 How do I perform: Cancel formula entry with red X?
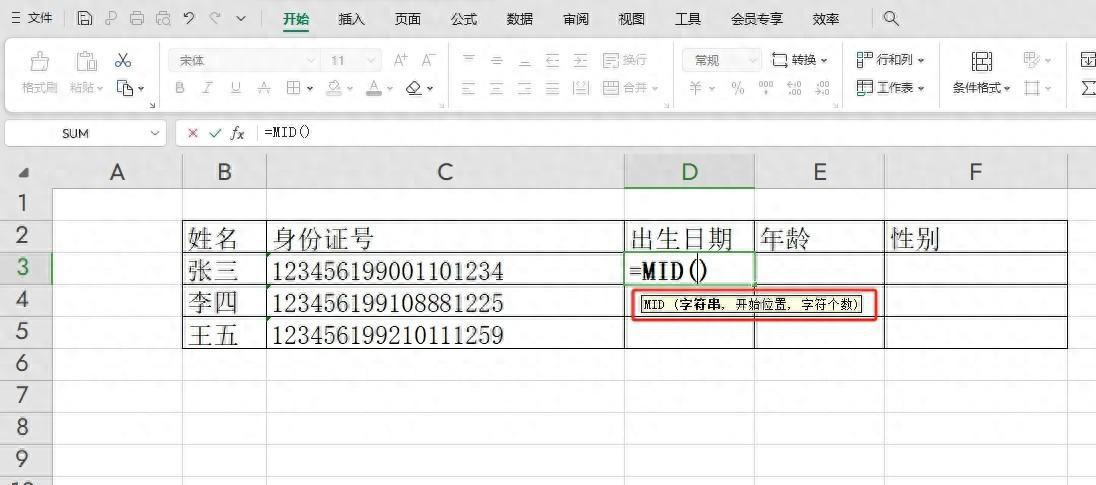(x=193, y=133)
